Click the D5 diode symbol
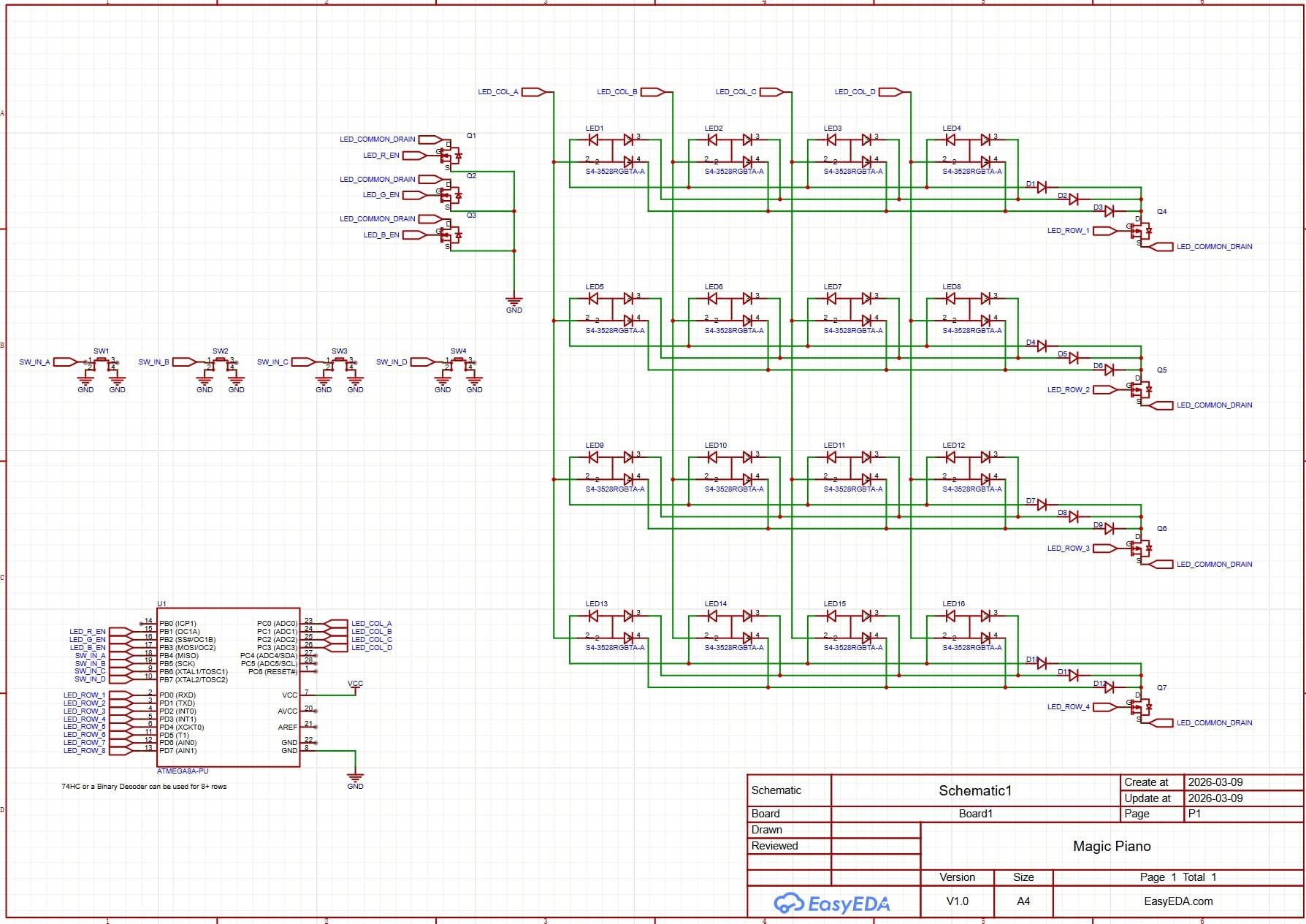 click(1074, 358)
